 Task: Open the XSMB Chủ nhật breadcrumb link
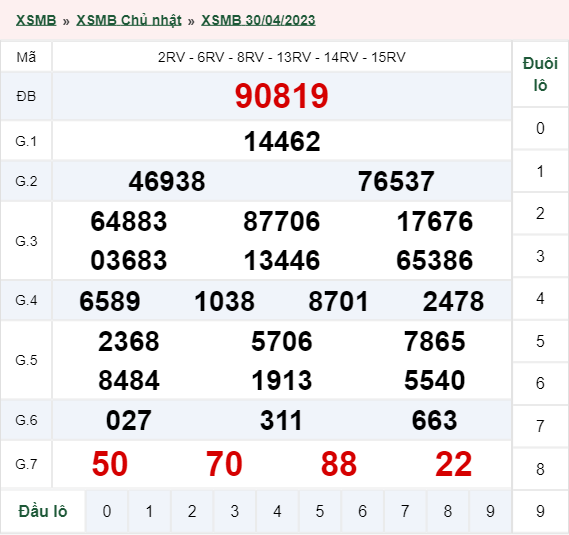129,20
